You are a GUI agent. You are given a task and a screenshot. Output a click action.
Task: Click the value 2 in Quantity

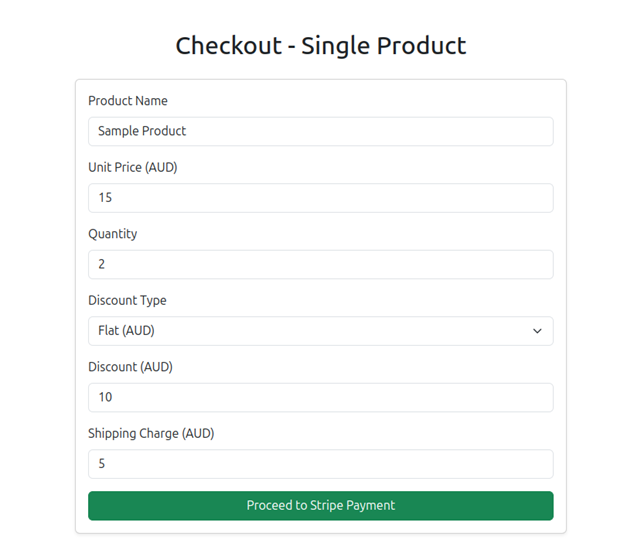(x=102, y=264)
